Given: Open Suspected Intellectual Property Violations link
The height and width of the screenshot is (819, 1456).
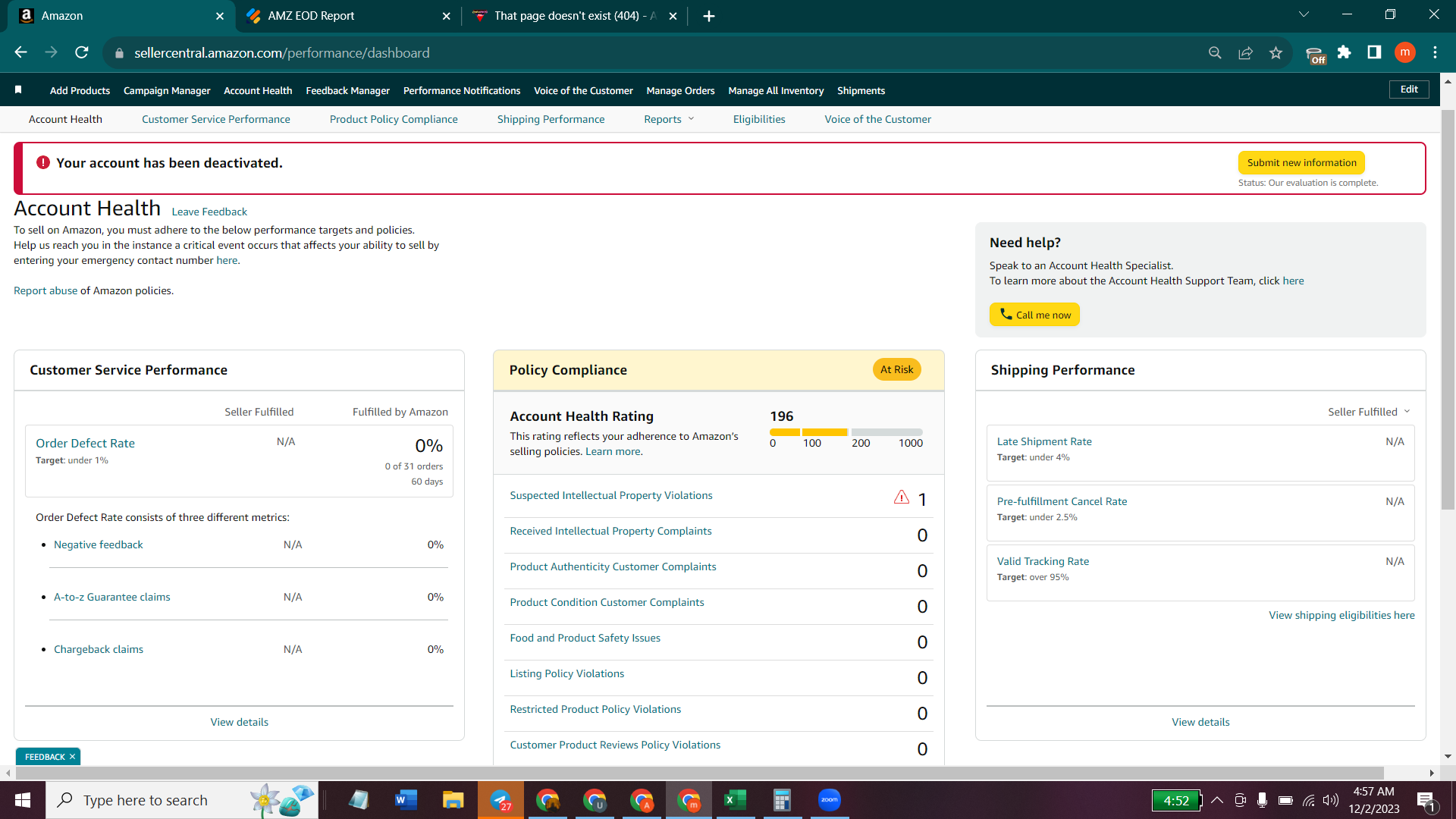Looking at the screenshot, I should [611, 495].
